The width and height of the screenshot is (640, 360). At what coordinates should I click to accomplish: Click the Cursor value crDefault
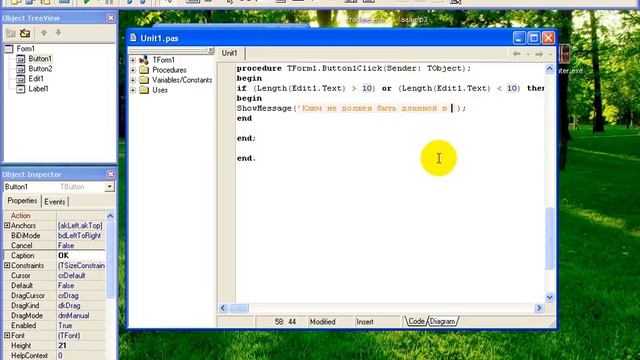pyautogui.click(x=81, y=276)
